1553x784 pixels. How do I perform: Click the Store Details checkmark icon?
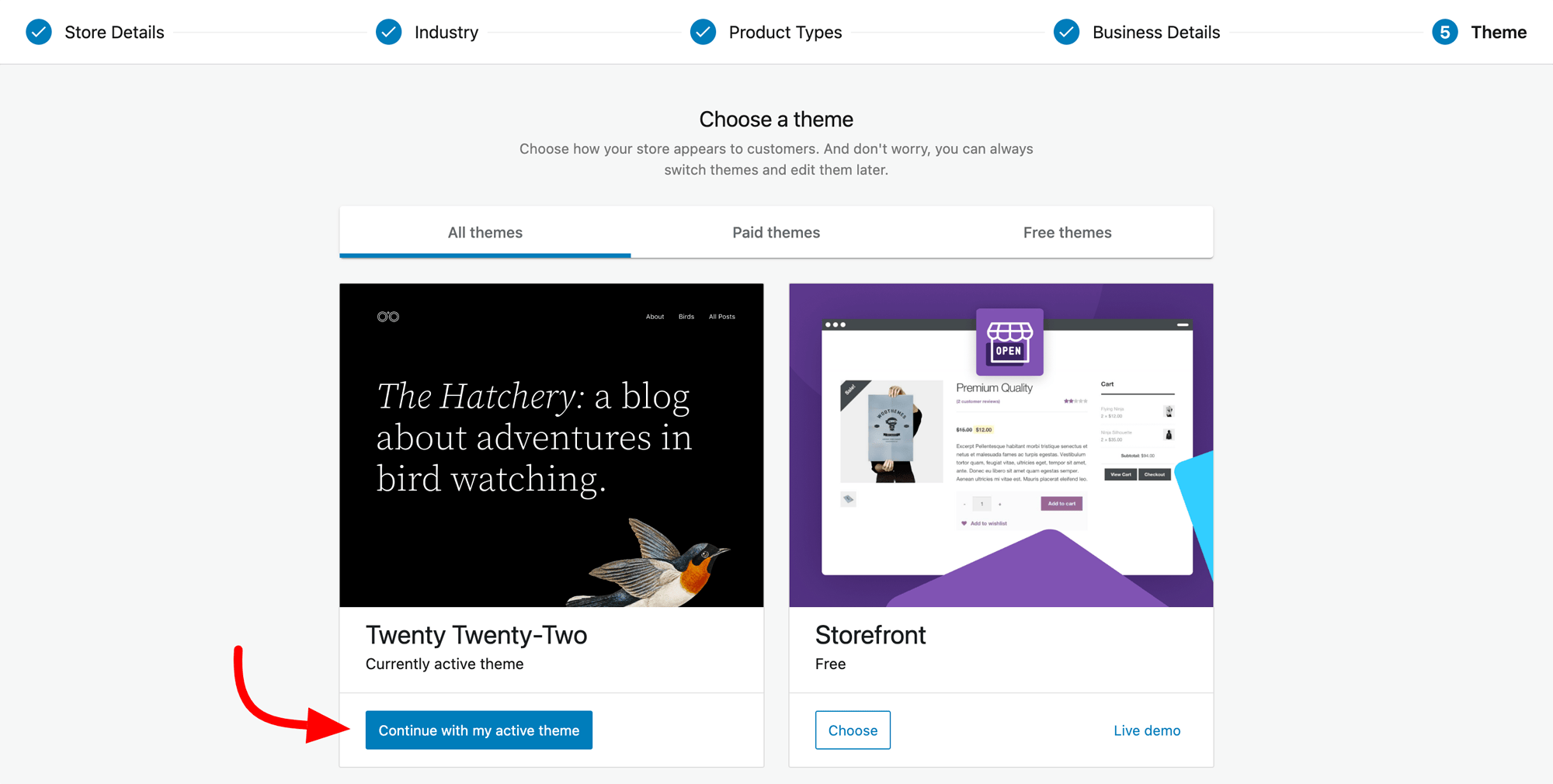pyautogui.click(x=39, y=32)
